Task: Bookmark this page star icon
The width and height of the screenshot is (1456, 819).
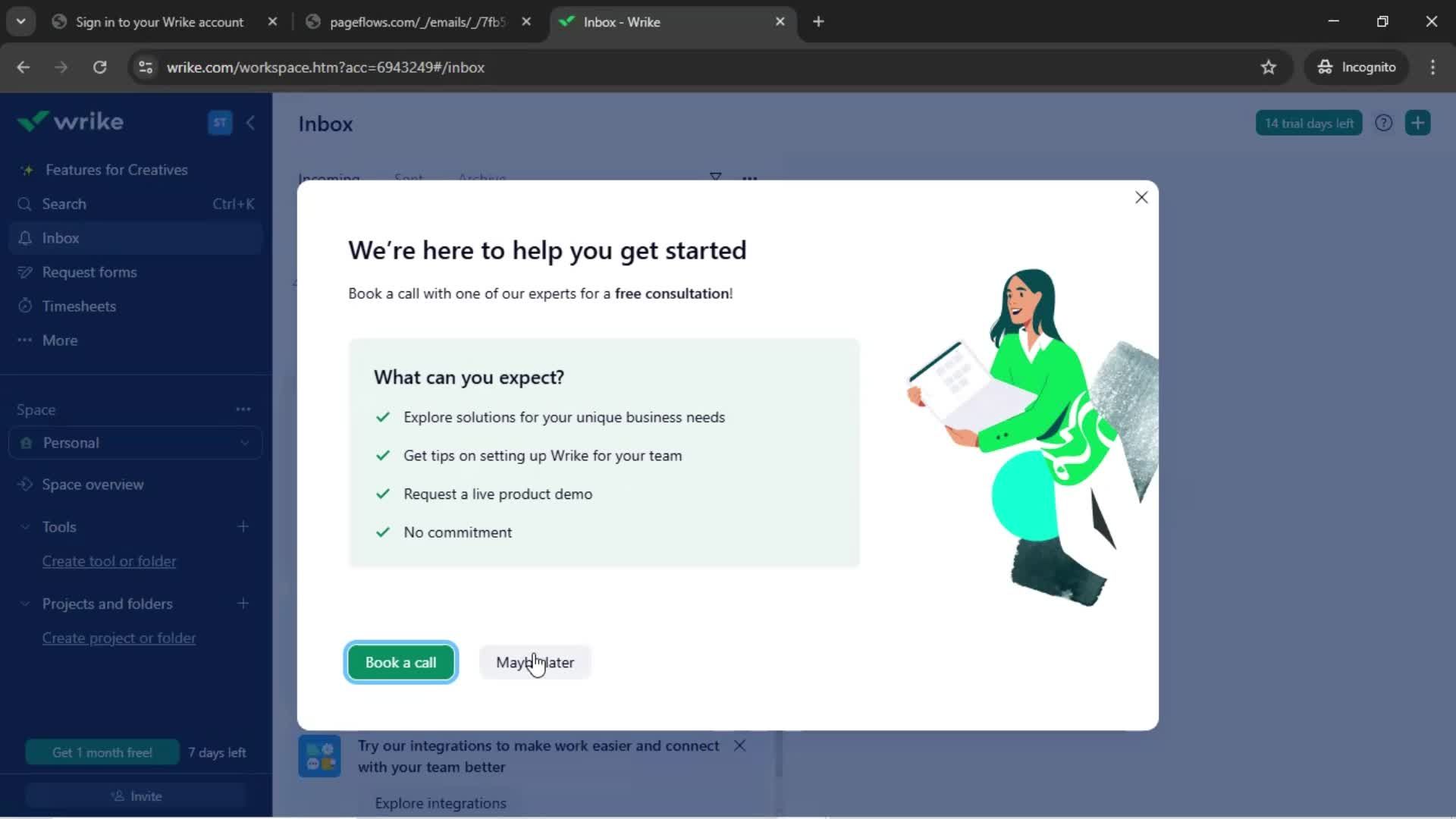Action: (1268, 67)
